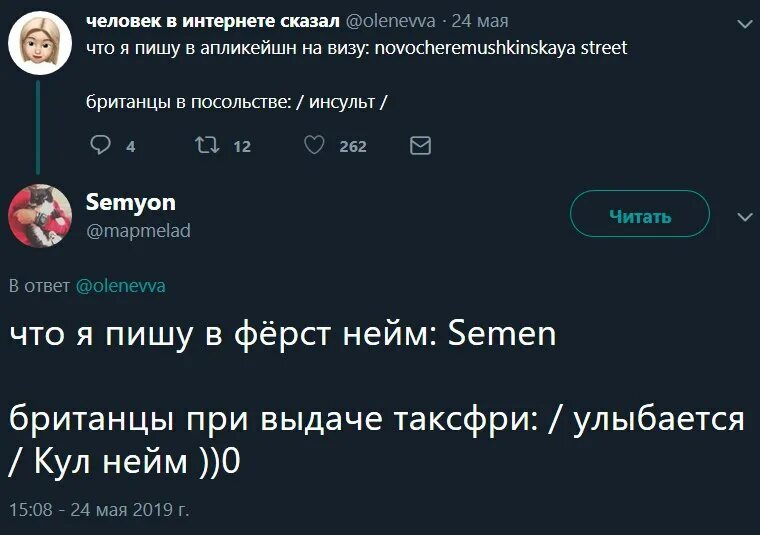The width and height of the screenshot is (760, 535).
Task: Open profile name "человек в интернете сказал"
Action: click(213, 21)
